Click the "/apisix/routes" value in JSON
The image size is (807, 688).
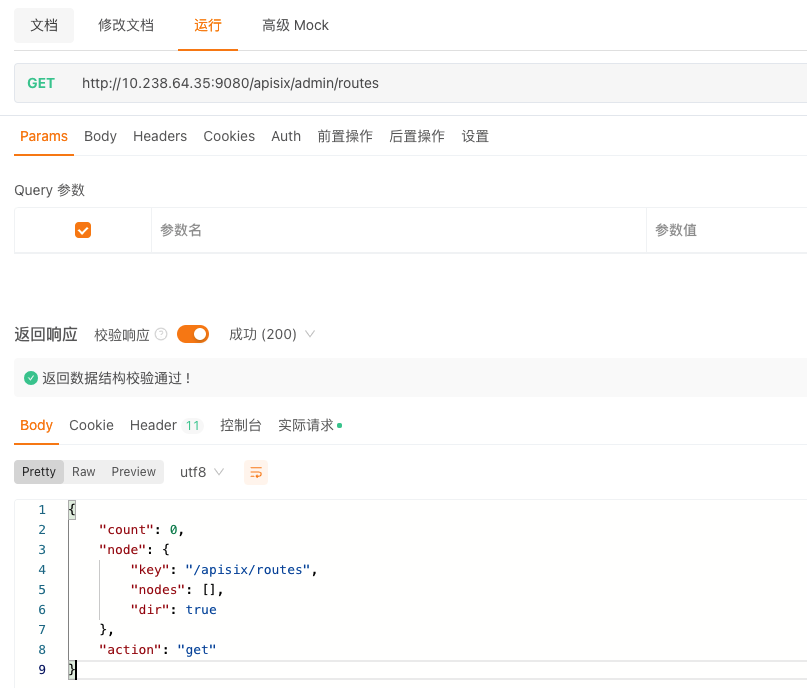pyautogui.click(x=248, y=570)
